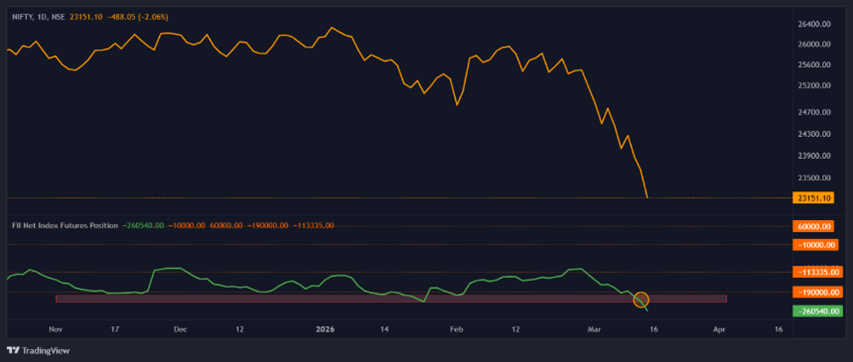Click the 60000.00 value in indicator legend

226,225
